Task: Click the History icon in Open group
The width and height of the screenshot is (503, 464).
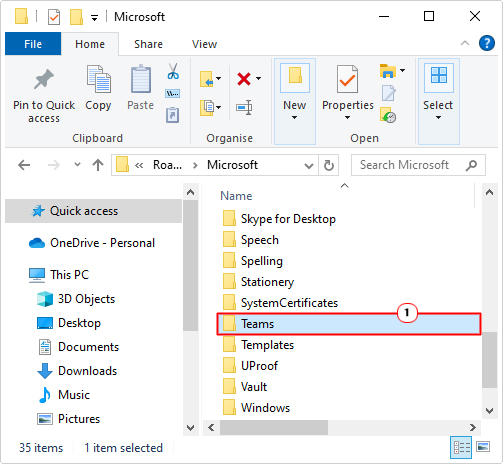Action: (x=388, y=115)
